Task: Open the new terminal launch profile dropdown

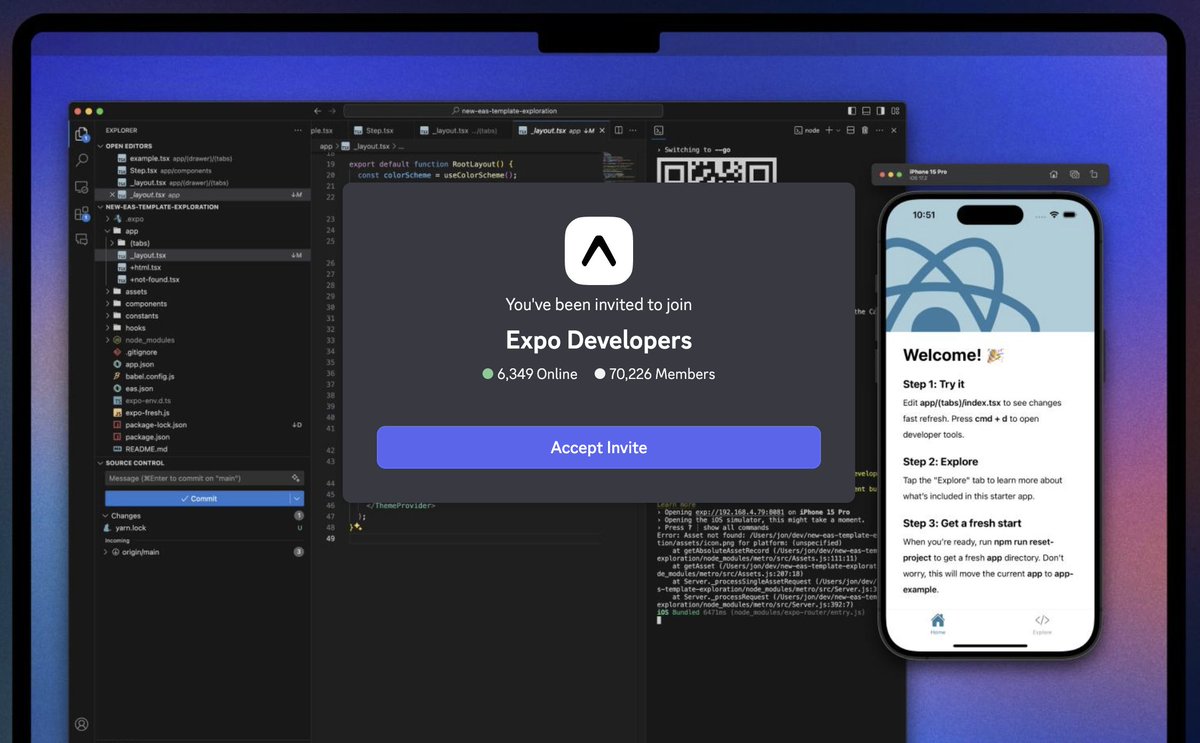Action: point(838,130)
